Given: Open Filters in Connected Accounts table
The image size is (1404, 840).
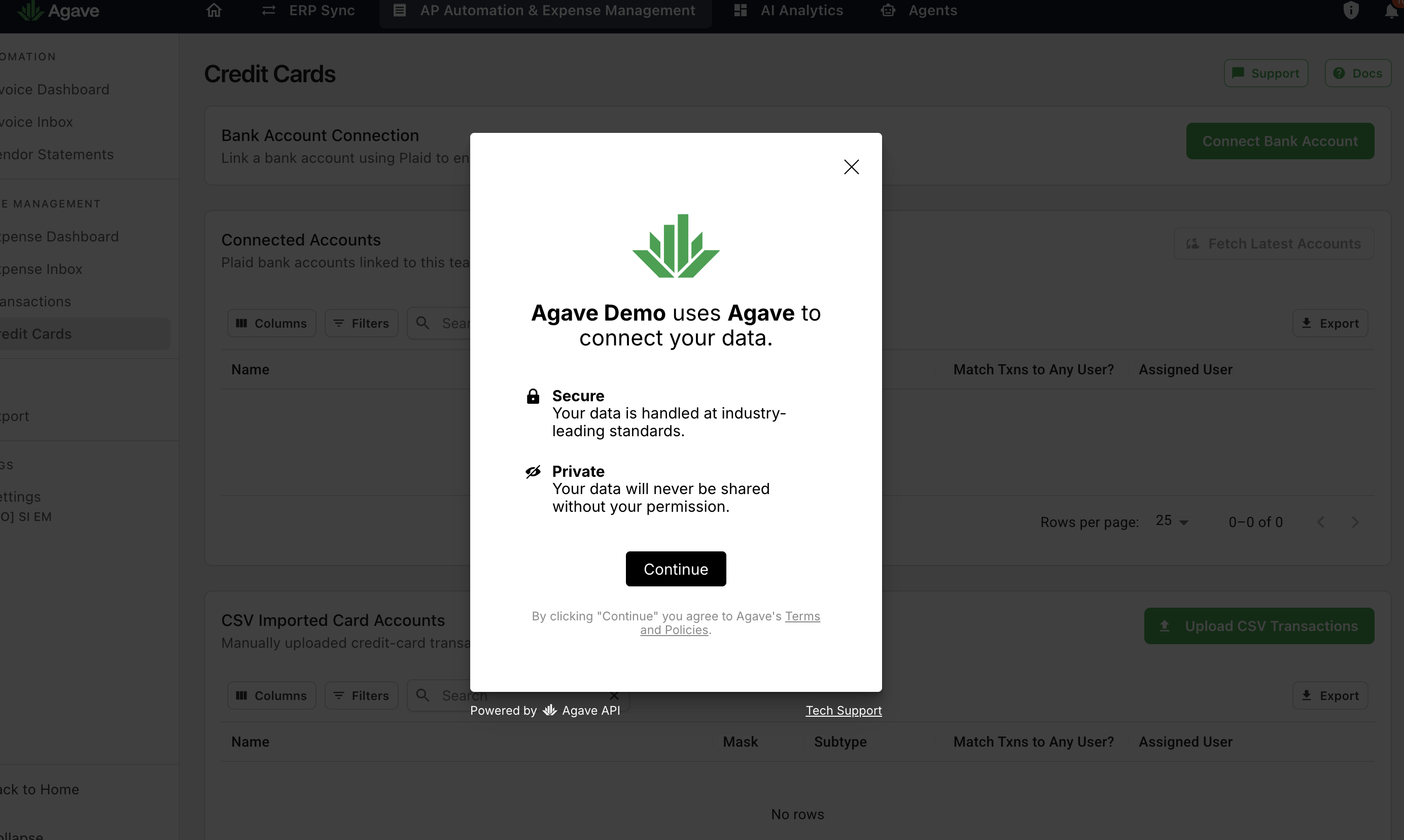Looking at the screenshot, I should [362, 323].
